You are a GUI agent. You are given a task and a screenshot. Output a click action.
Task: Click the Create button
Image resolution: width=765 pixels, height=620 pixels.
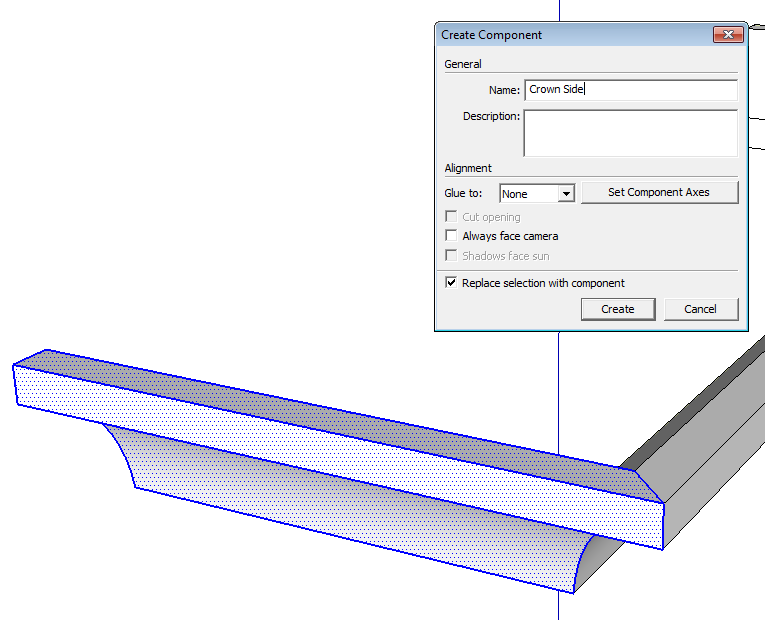tap(618, 309)
